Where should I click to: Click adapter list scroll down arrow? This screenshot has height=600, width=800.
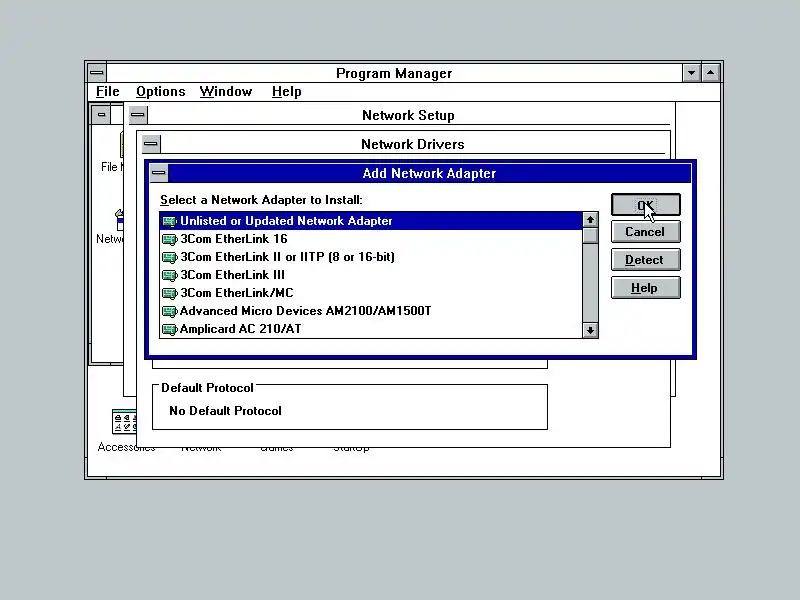pos(590,330)
